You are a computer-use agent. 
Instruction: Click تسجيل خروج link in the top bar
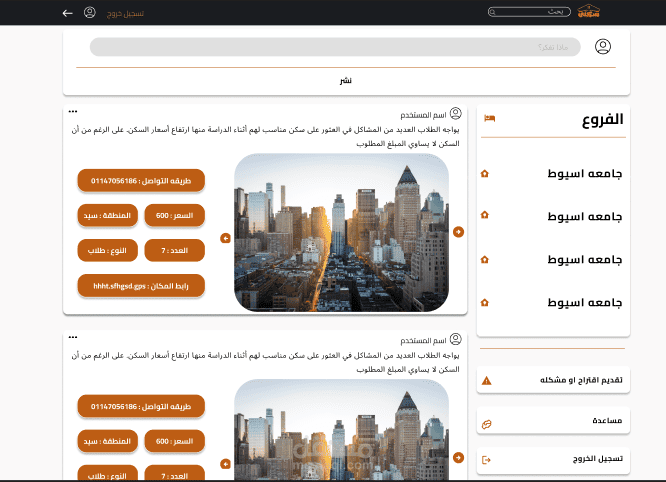pyautogui.click(x=125, y=14)
